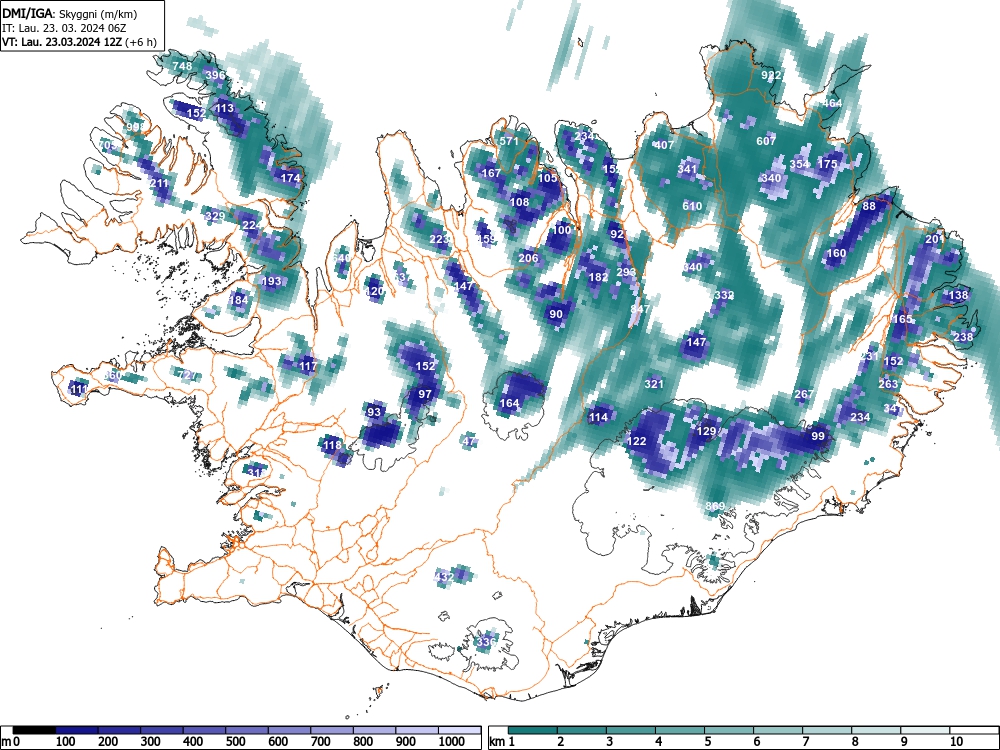Click the map value 336
The height and width of the screenshot is (750, 1000).
pos(486,641)
